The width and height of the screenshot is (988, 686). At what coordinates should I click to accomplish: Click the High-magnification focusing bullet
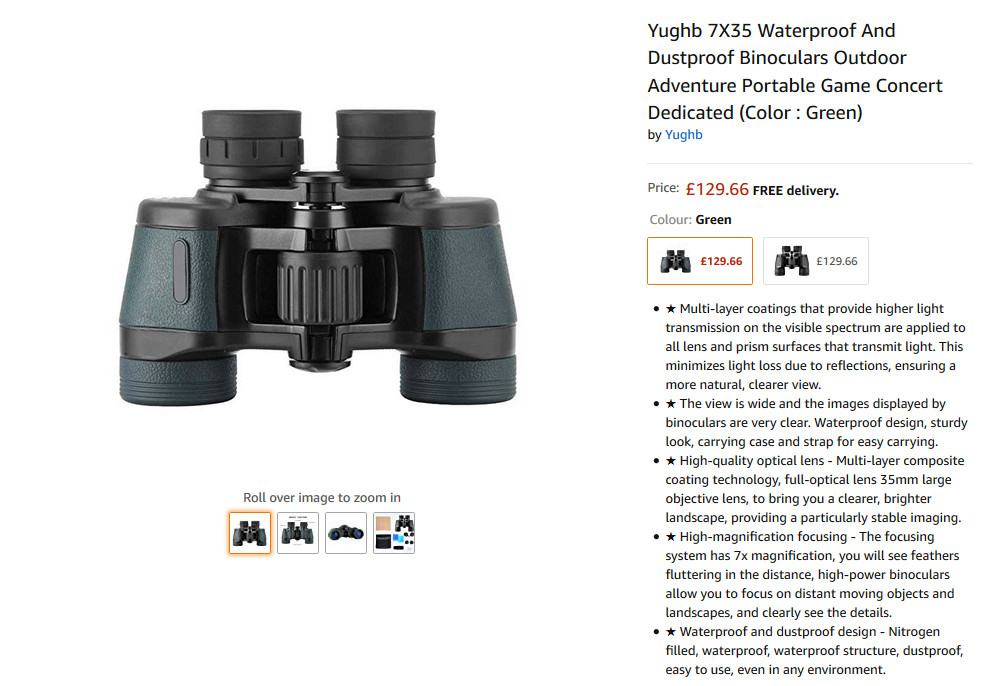point(812,575)
